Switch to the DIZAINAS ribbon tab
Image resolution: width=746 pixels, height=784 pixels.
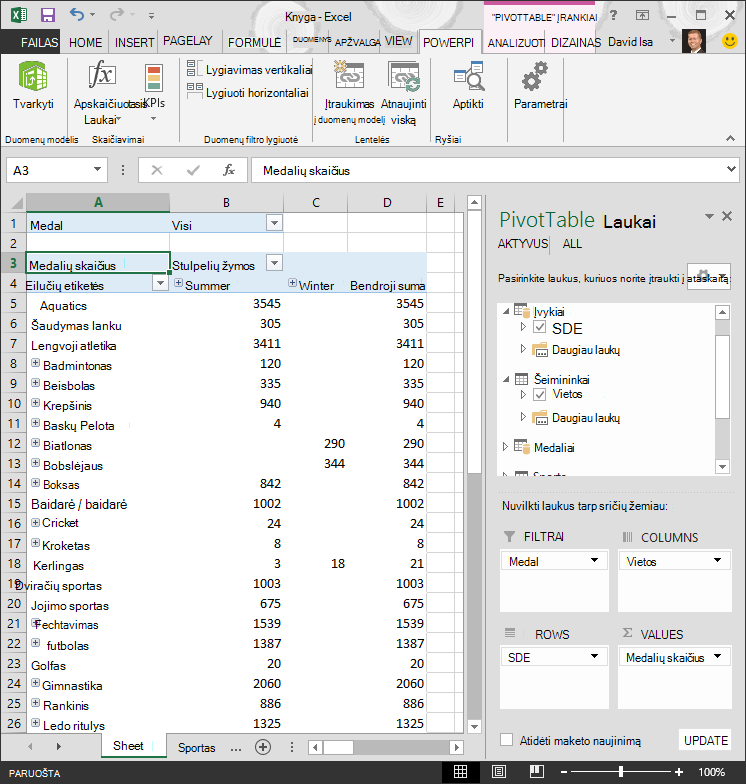pyautogui.click(x=576, y=43)
